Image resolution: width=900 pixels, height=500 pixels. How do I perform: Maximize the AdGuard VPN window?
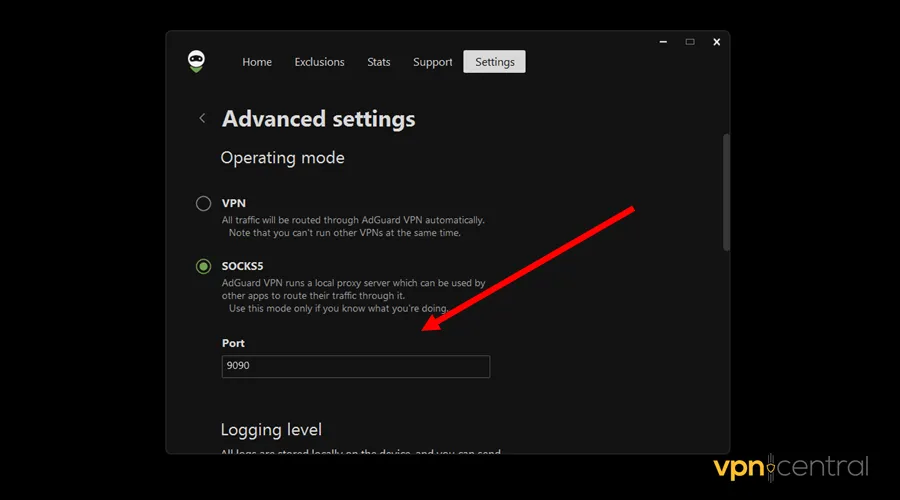tap(690, 42)
